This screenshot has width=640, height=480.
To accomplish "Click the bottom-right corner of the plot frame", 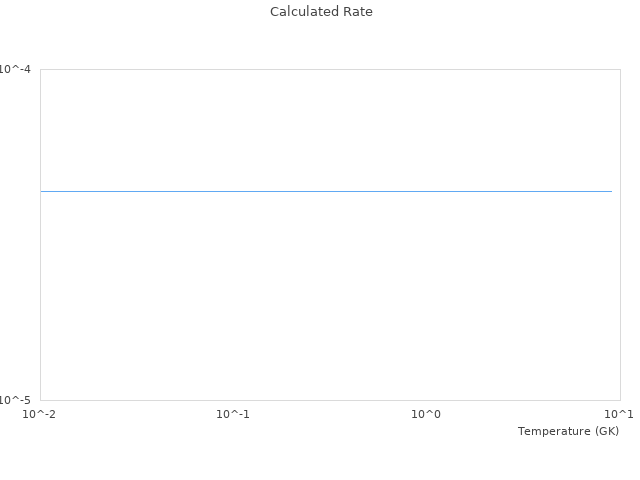I will (620, 400).
